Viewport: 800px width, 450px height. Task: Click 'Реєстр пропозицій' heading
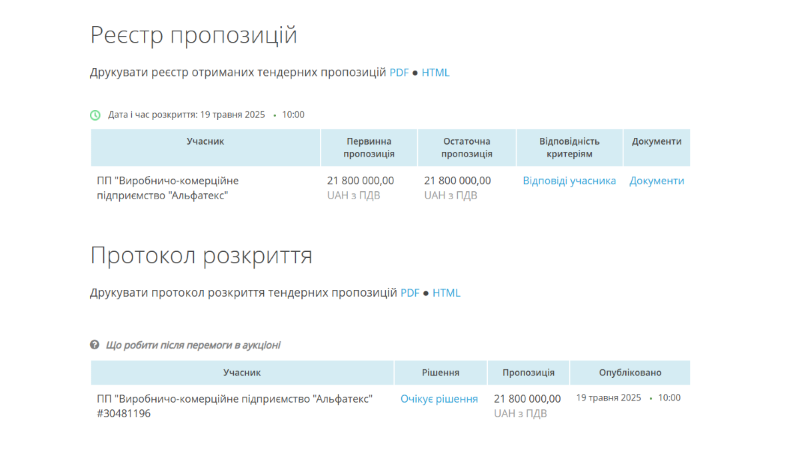(193, 35)
